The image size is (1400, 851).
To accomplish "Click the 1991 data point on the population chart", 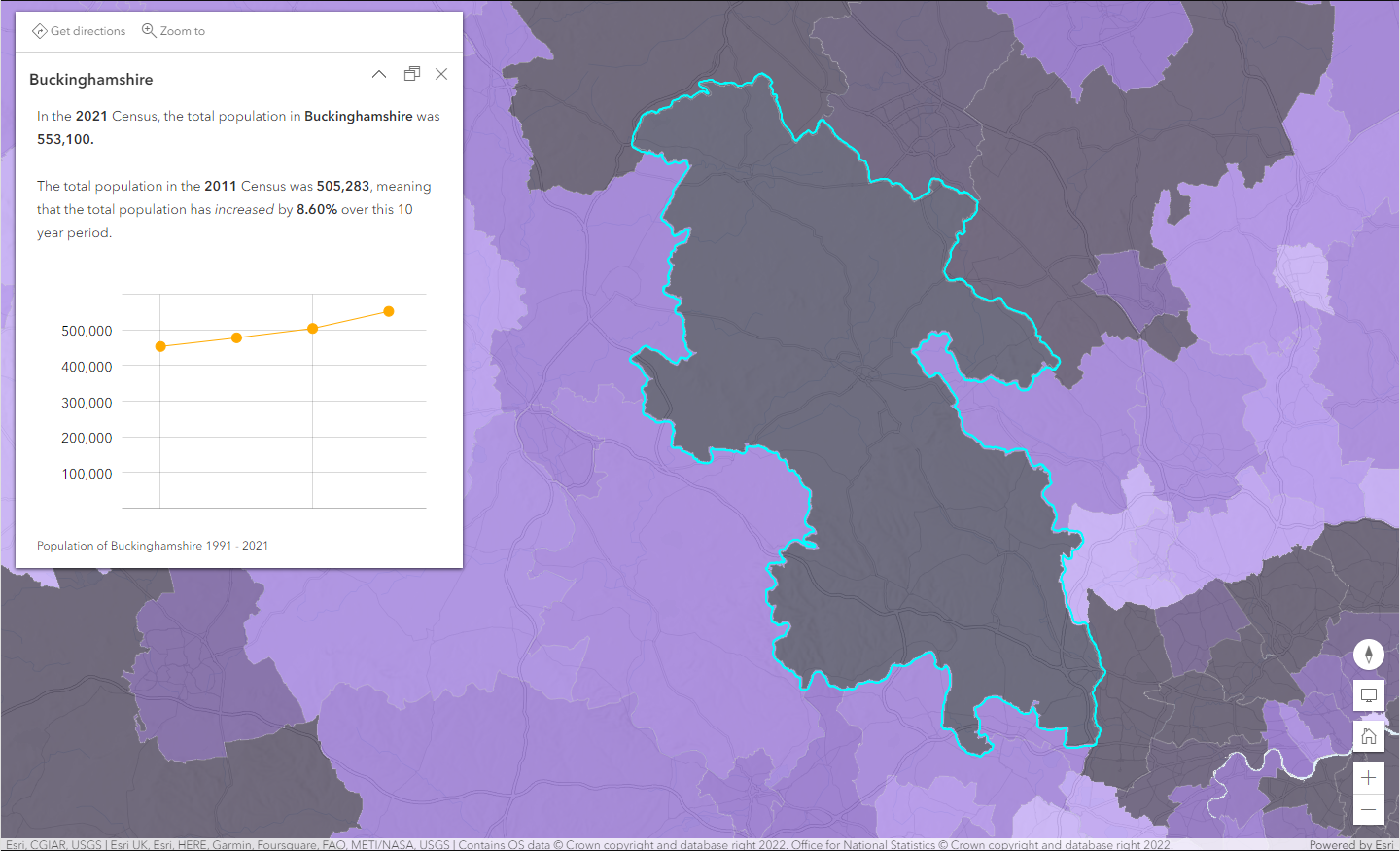I will coord(160,345).
